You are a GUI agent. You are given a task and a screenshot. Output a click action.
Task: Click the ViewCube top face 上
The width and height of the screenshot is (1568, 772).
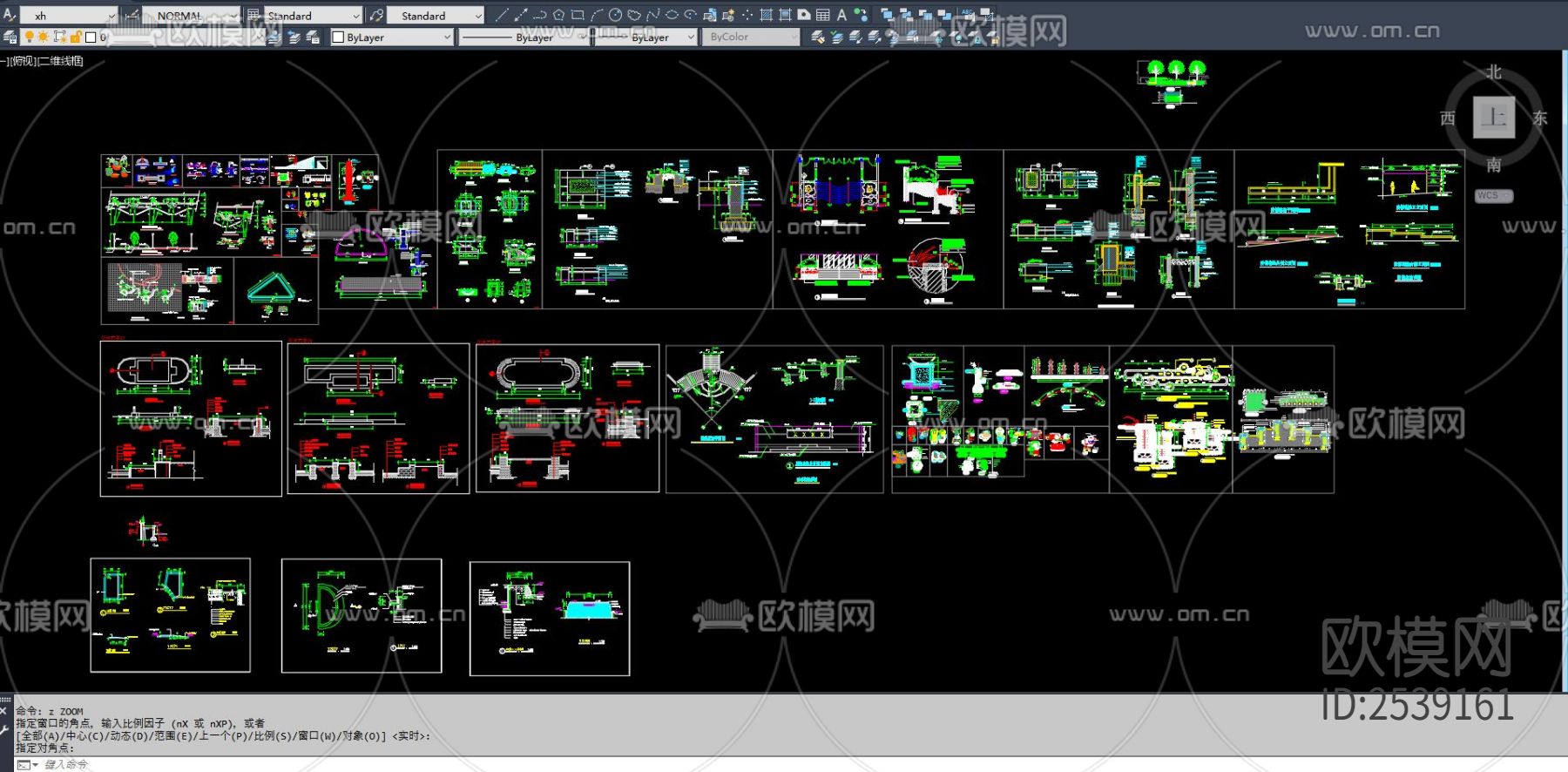[x=1493, y=117]
